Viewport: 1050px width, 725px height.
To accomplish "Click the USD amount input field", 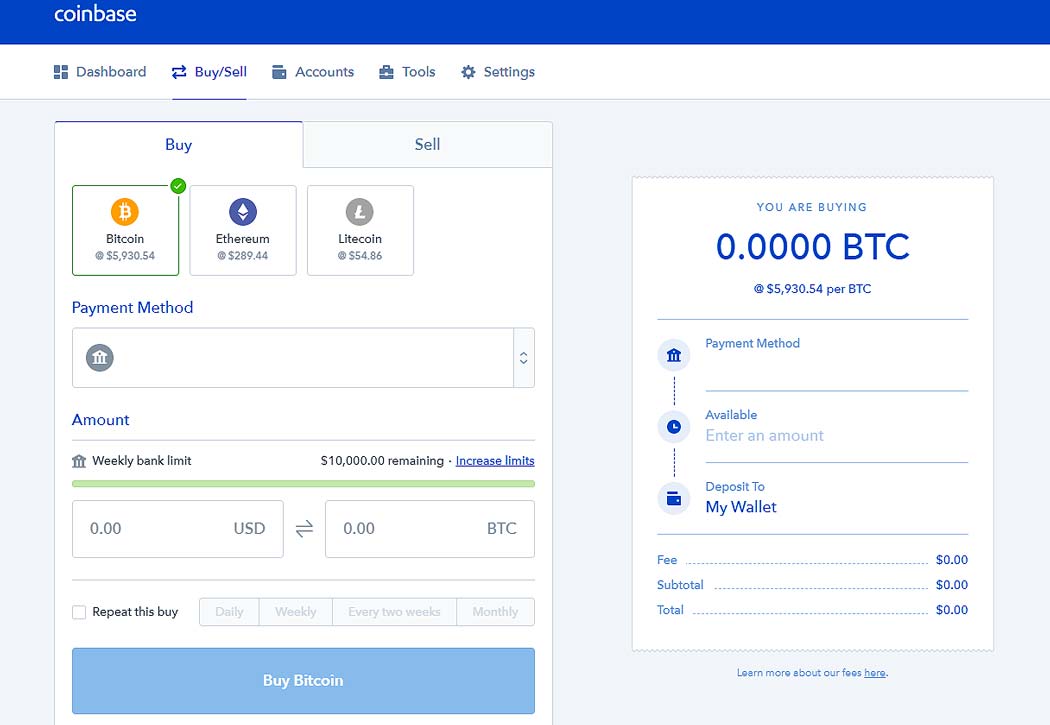I will 177,529.
